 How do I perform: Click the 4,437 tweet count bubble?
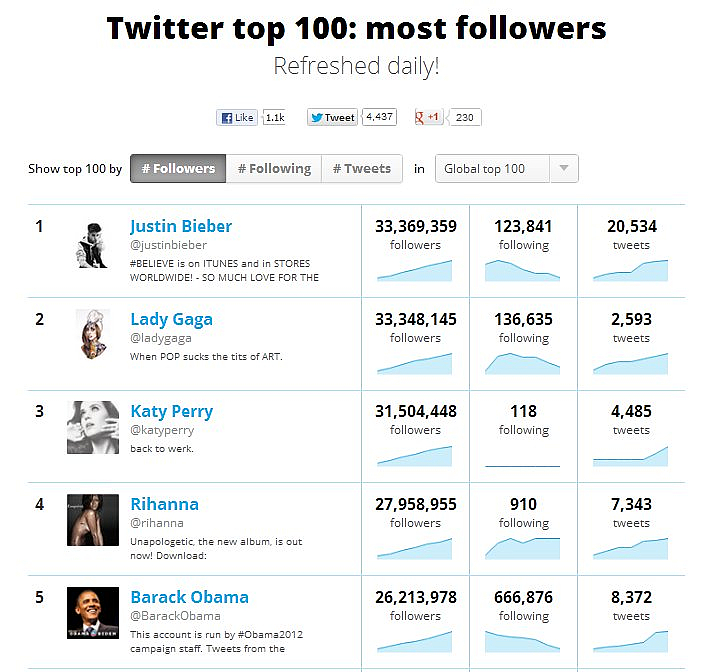(x=379, y=117)
